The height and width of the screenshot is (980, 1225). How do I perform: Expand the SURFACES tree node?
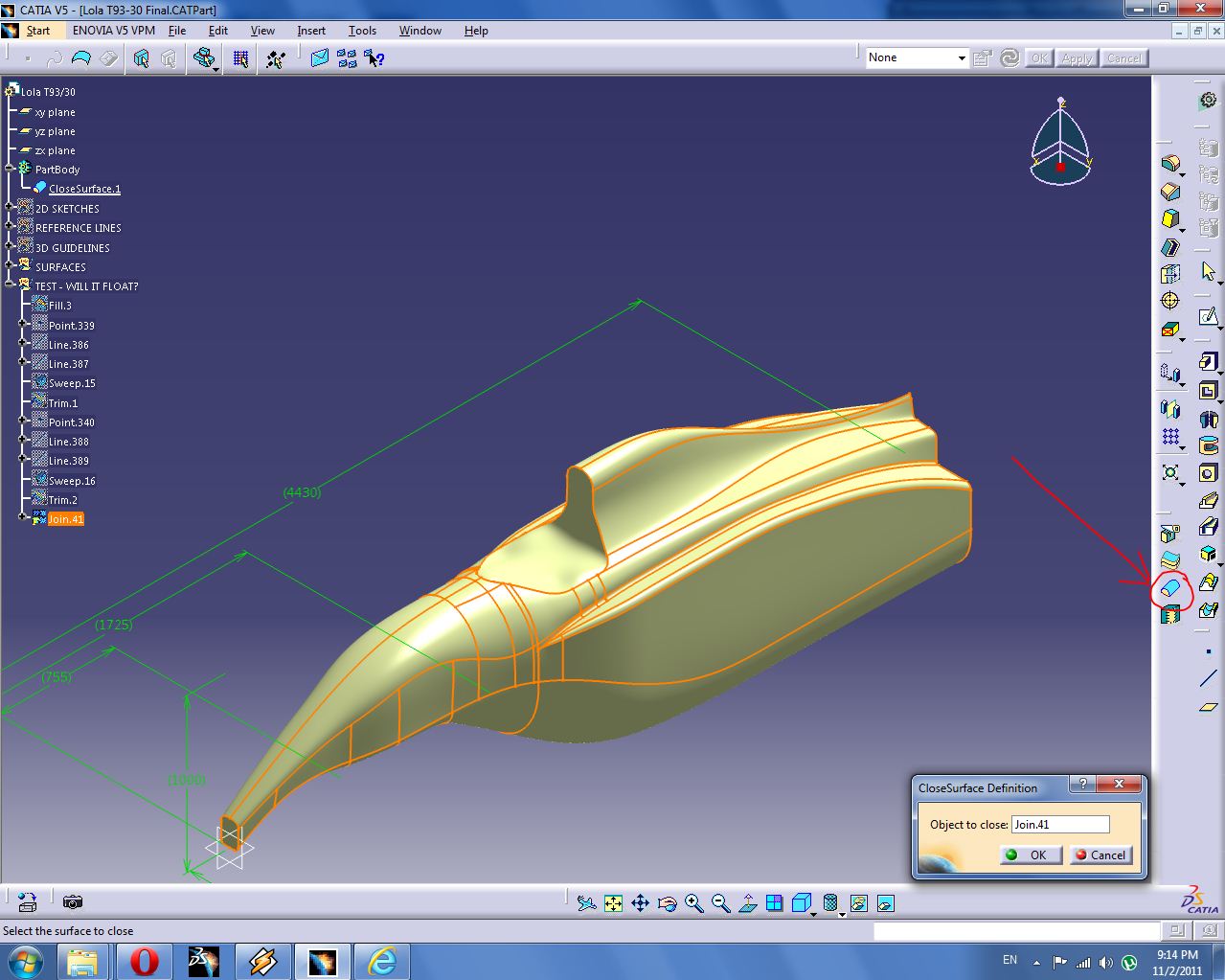(x=10, y=265)
